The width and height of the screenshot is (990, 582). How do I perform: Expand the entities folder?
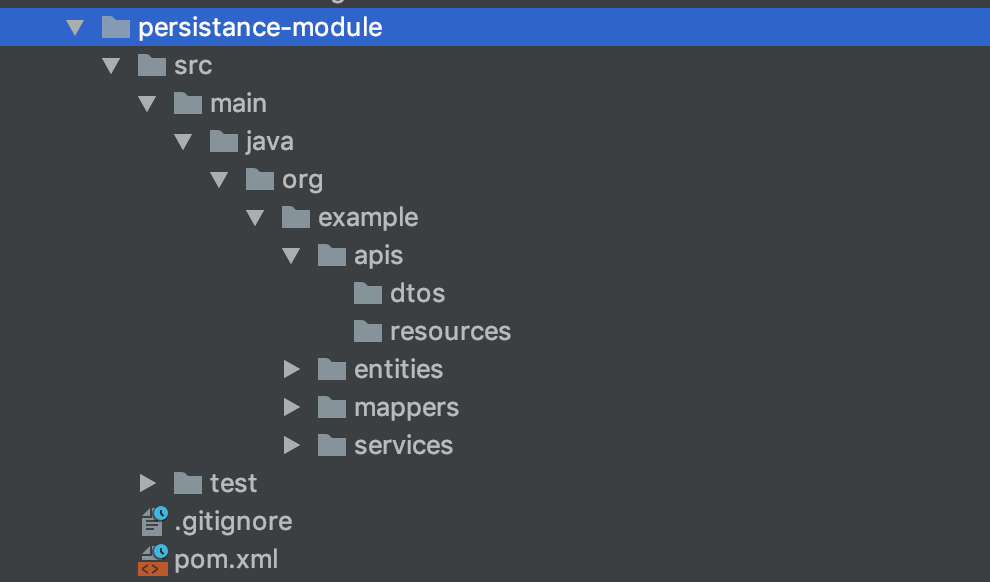tap(291, 369)
